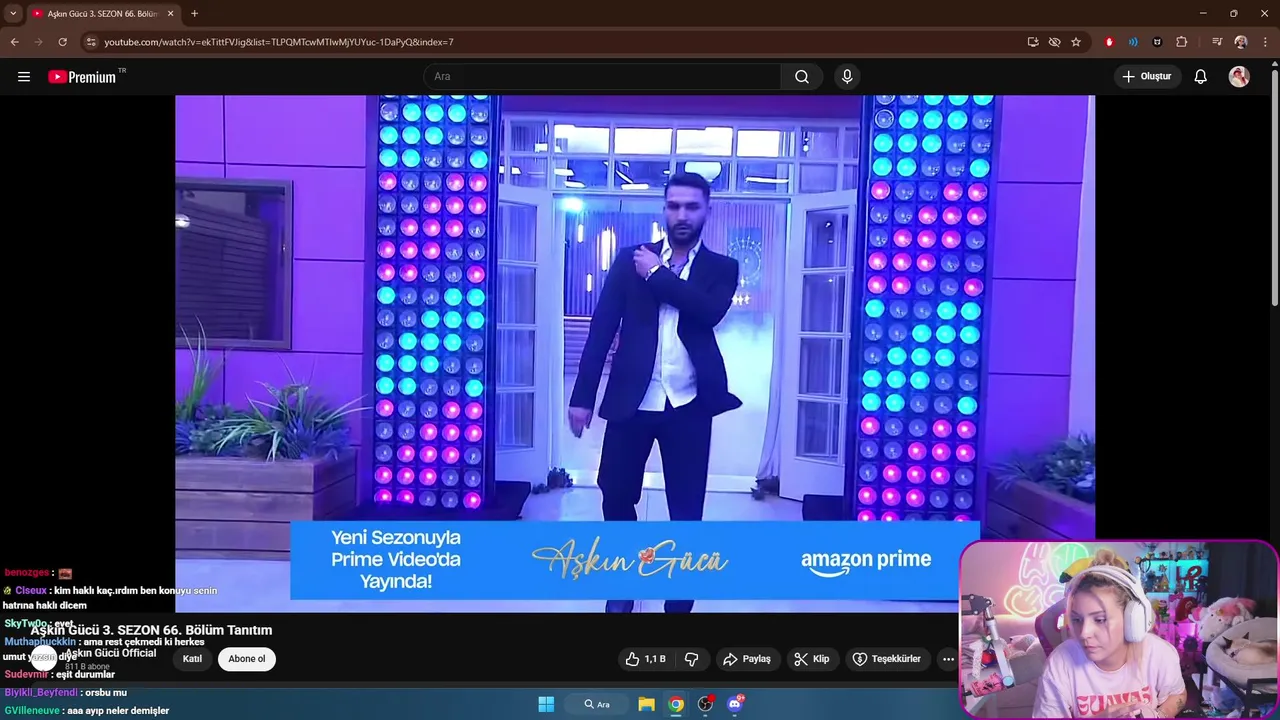Open the three-dot more actions menu under video
Screen dimensions: 1280x720
click(x=948, y=659)
